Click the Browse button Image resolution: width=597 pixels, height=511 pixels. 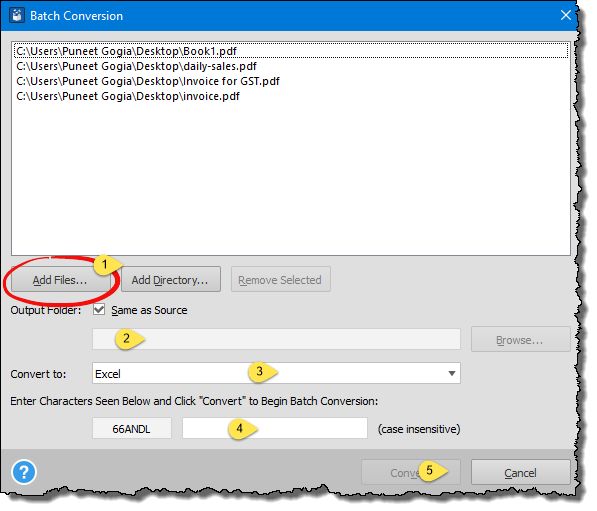tap(520, 339)
